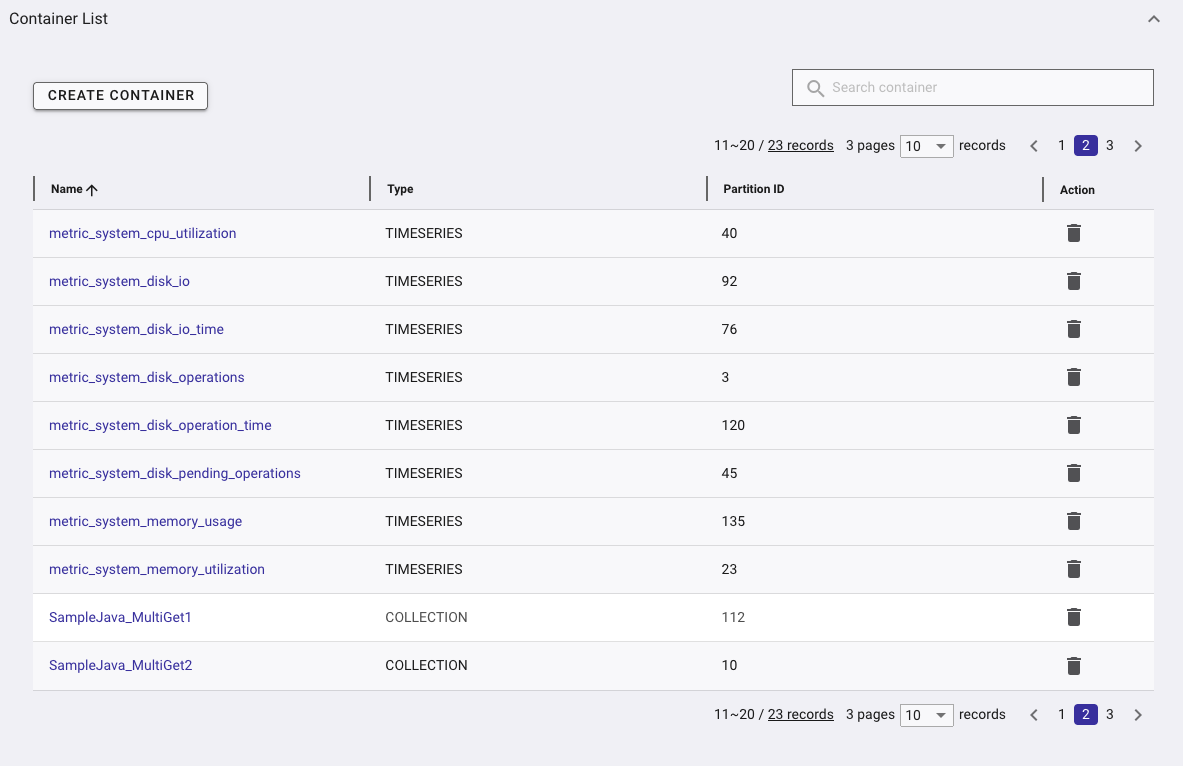
Task: Go to previous page using top chevron
Action: [1034, 146]
